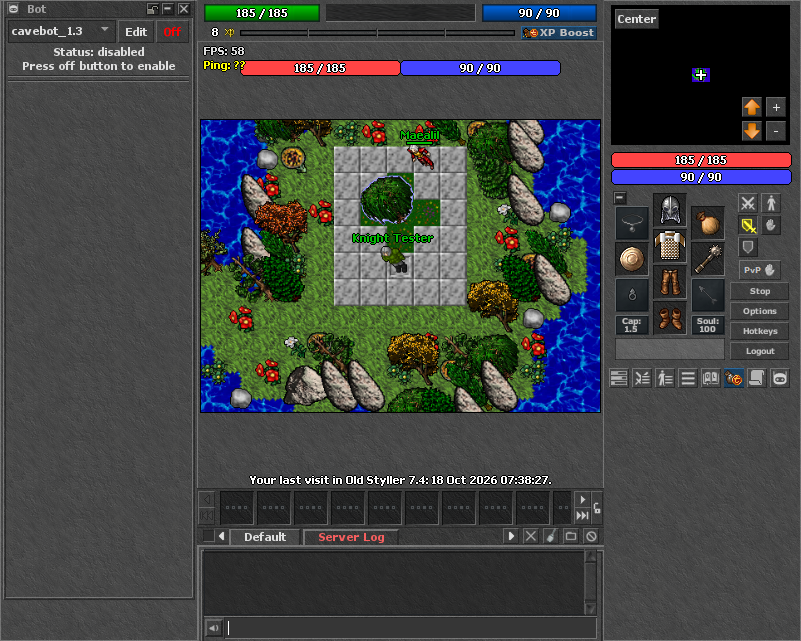This screenshot has width=801, height=641.
Task: Toggle the PvP hand mode button
Action: (x=759, y=270)
